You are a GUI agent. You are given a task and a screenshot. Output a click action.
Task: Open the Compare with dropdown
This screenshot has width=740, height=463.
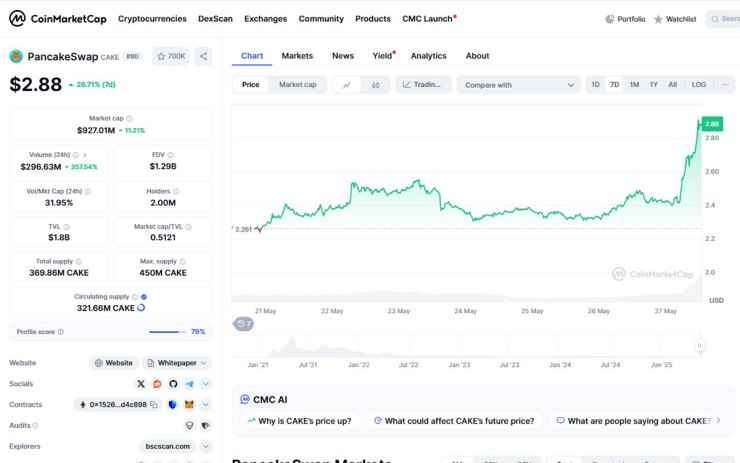tap(518, 85)
